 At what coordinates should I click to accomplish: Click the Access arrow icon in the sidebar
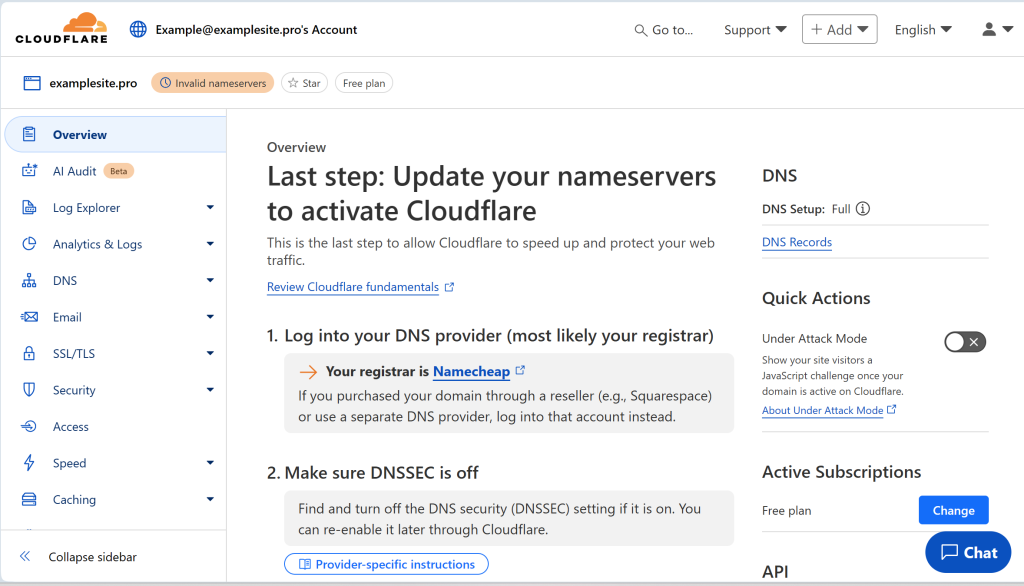pos(29,427)
